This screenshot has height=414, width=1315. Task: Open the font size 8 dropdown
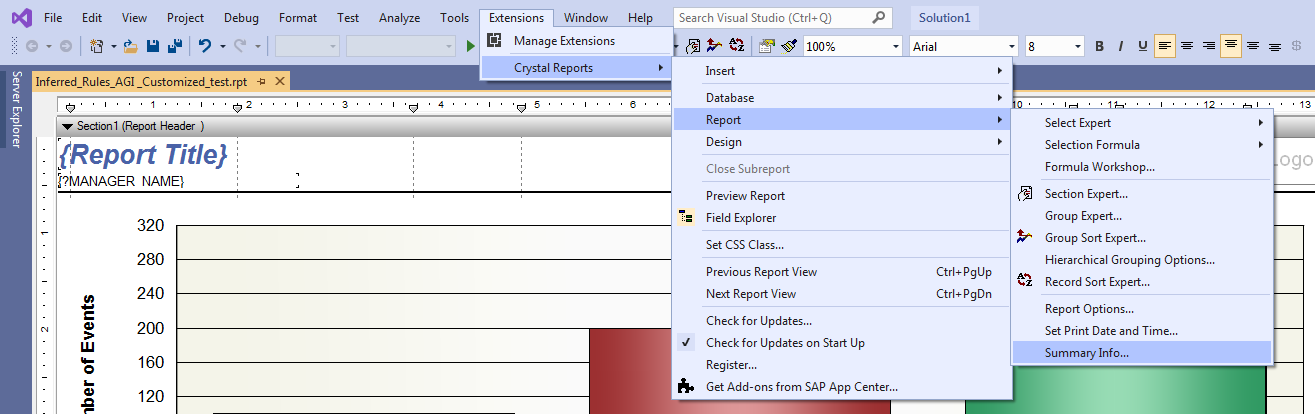pos(1077,46)
